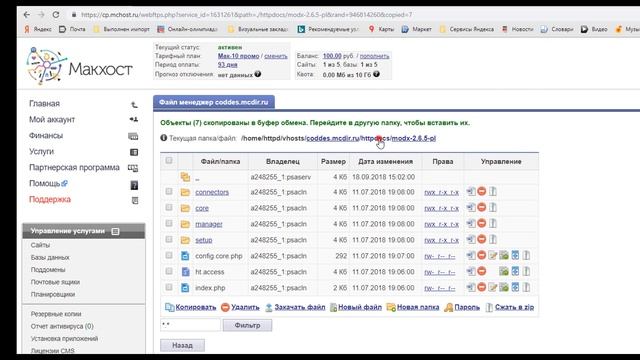The width and height of the screenshot is (640, 360).
Task: Click the rename icon for connectors folder
Action: 471,191
